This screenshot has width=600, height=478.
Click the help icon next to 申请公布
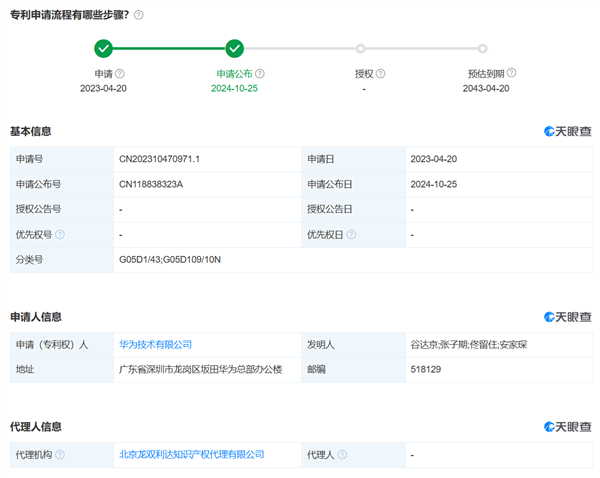coord(260,74)
